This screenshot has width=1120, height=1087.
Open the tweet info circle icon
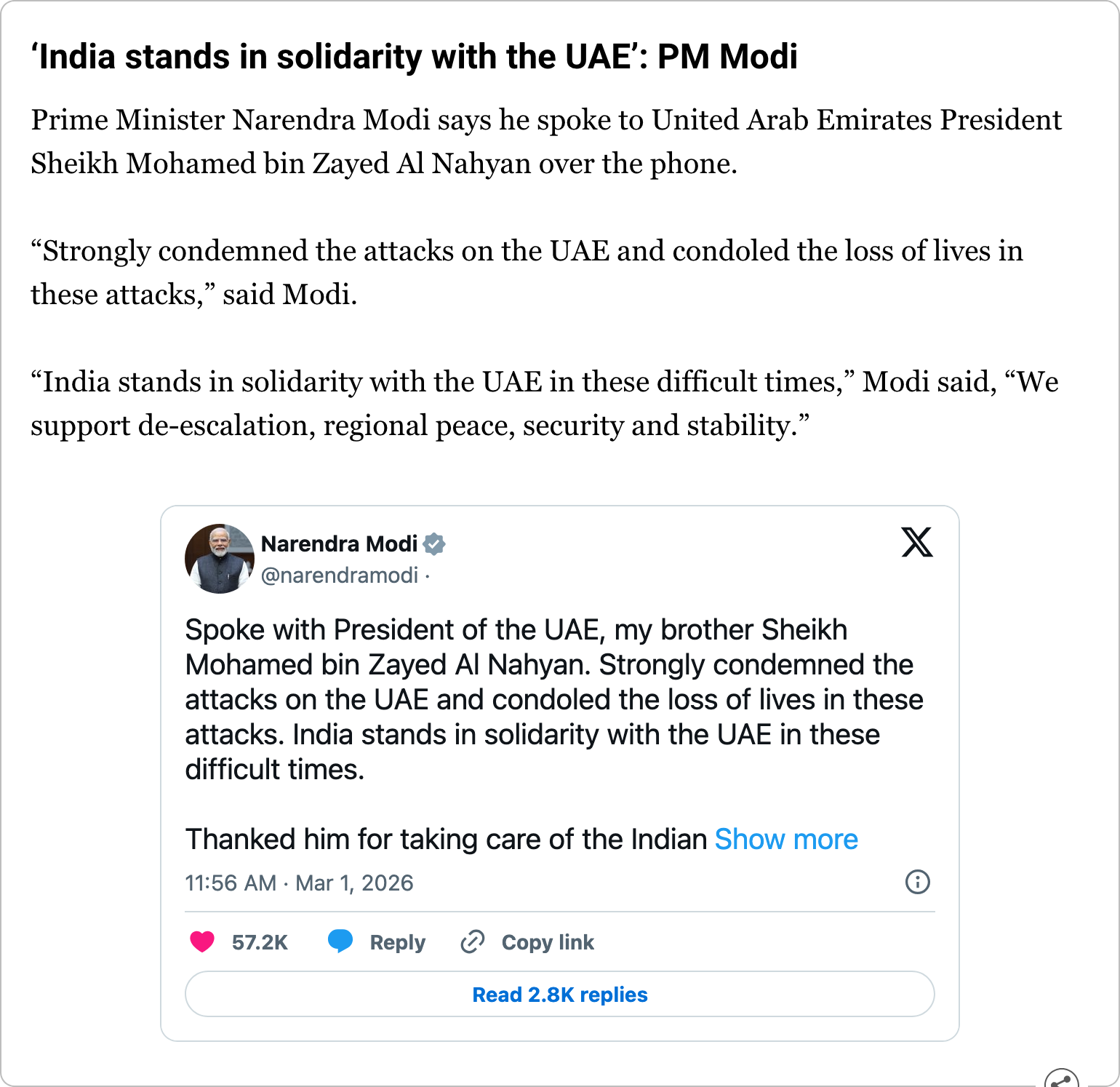click(917, 882)
